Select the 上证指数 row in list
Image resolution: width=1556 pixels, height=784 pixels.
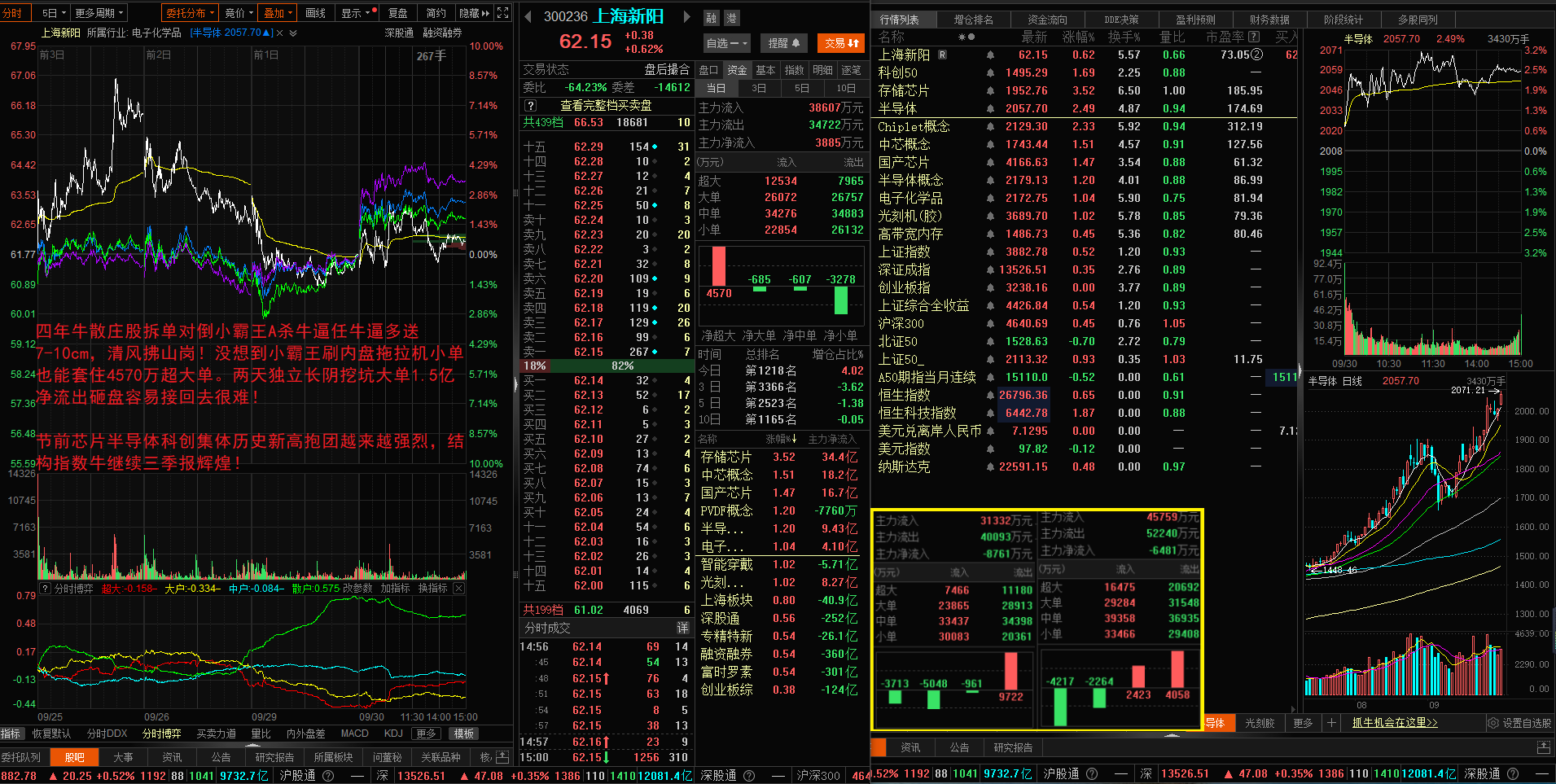[x=1085, y=252]
